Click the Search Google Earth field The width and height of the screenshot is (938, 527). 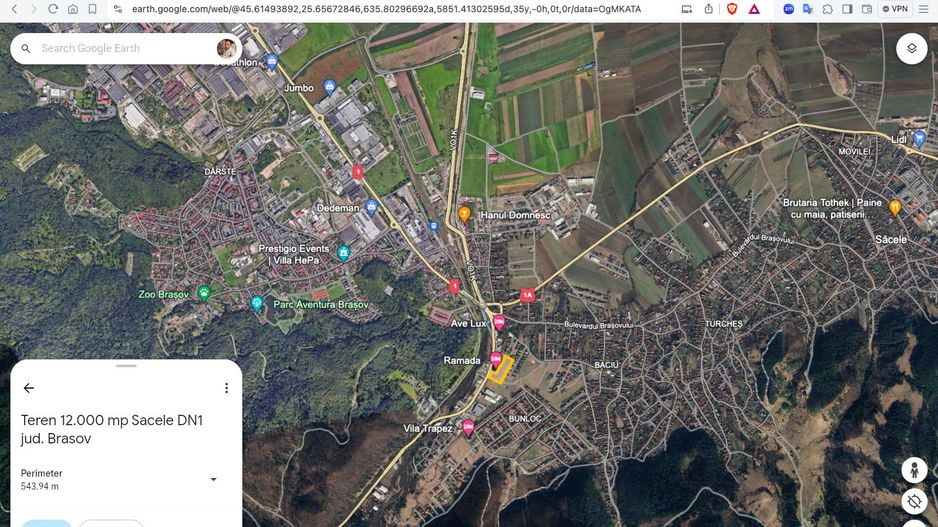pyautogui.click(x=120, y=48)
